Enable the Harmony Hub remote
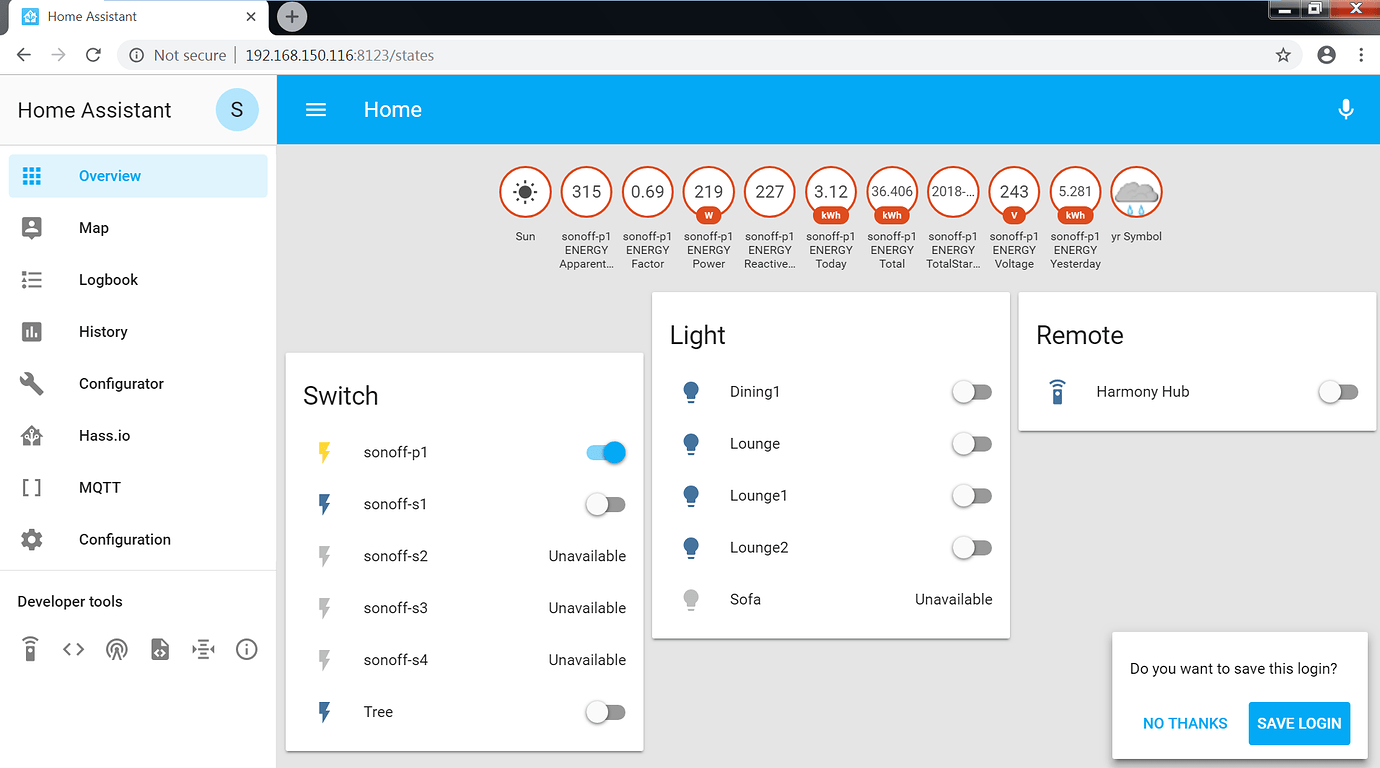The width and height of the screenshot is (1380, 768). coord(1338,392)
